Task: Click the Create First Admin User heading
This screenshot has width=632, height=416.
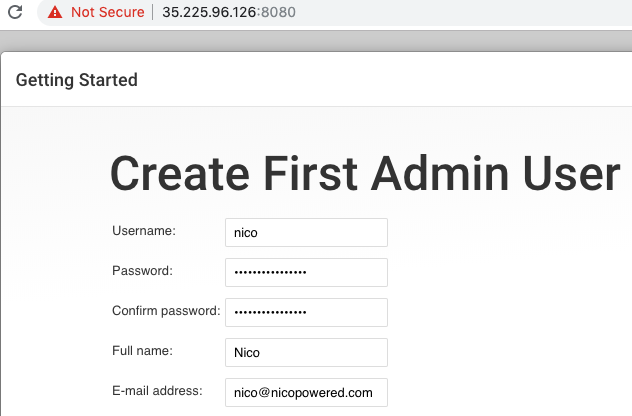Action: point(364,174)
